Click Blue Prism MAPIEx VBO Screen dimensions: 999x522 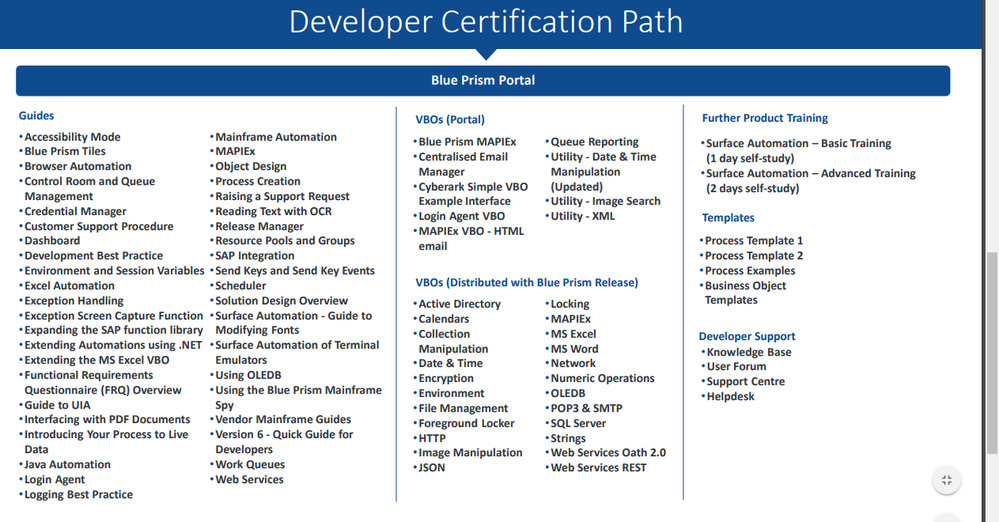point(467,141)
